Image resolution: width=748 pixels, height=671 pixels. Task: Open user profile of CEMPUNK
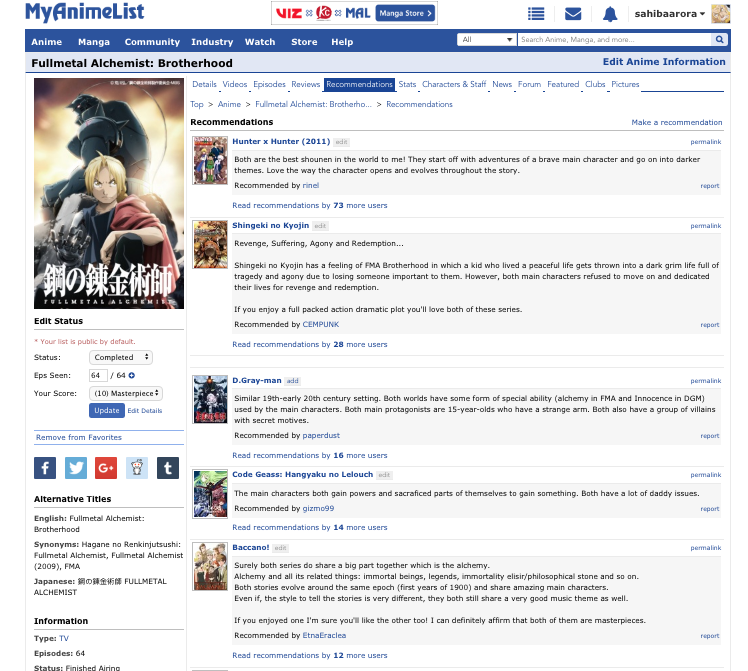pyautogui.click(x=321, y=324)
